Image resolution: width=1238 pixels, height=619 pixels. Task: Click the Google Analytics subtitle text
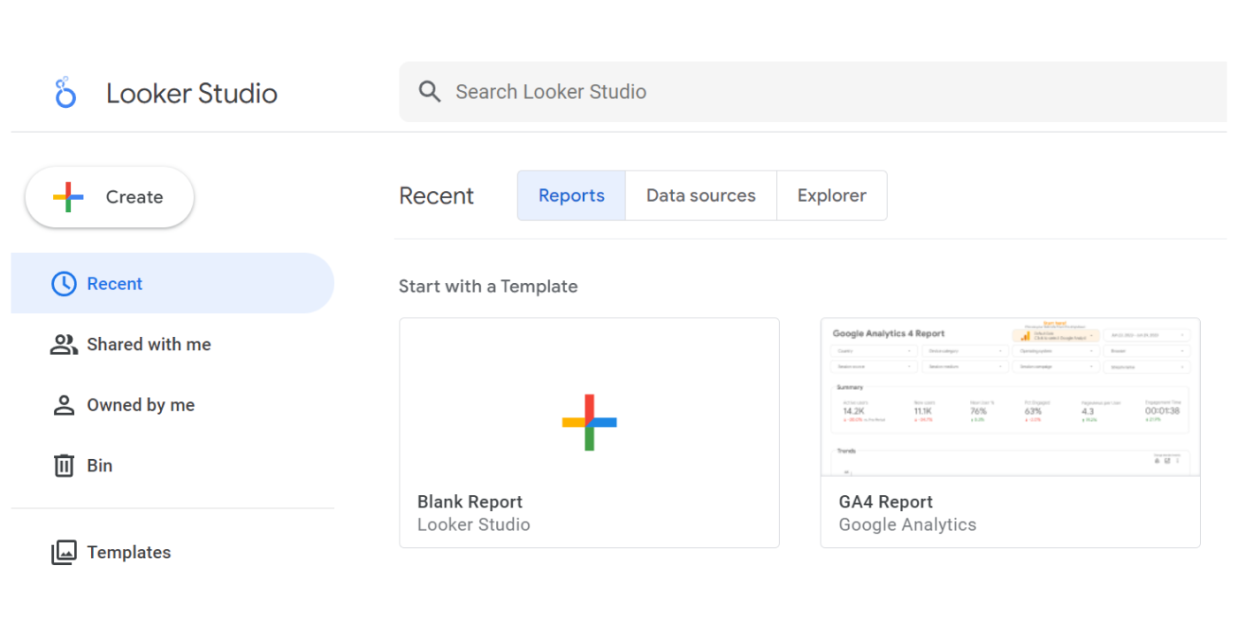click(908, 525)
